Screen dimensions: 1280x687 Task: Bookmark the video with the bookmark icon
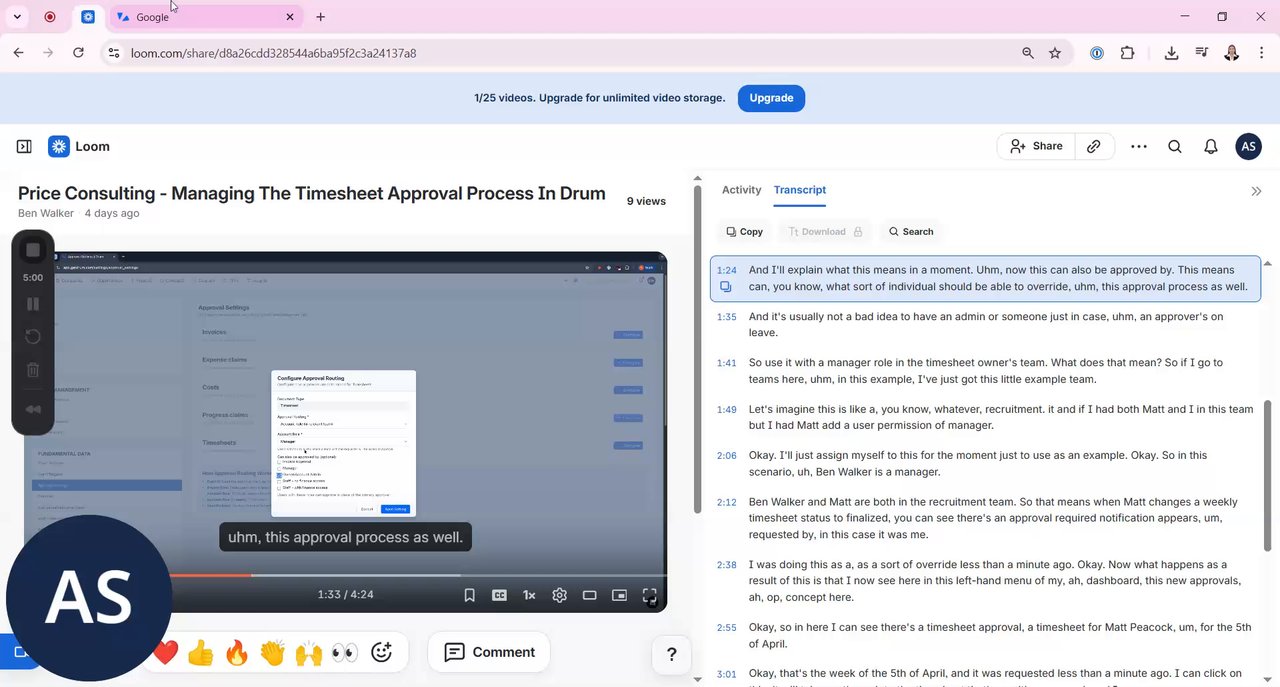469,595
